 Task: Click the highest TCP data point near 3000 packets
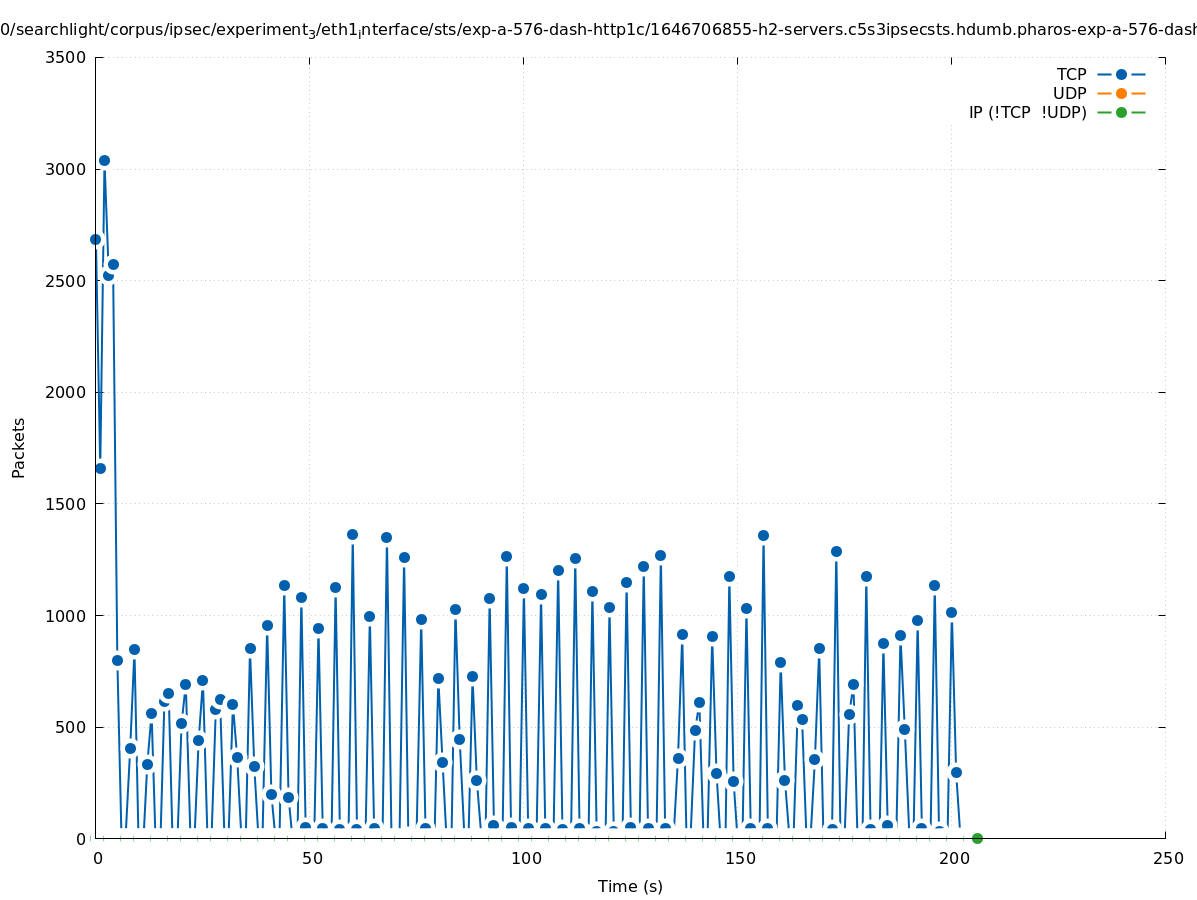coord(104,160)
